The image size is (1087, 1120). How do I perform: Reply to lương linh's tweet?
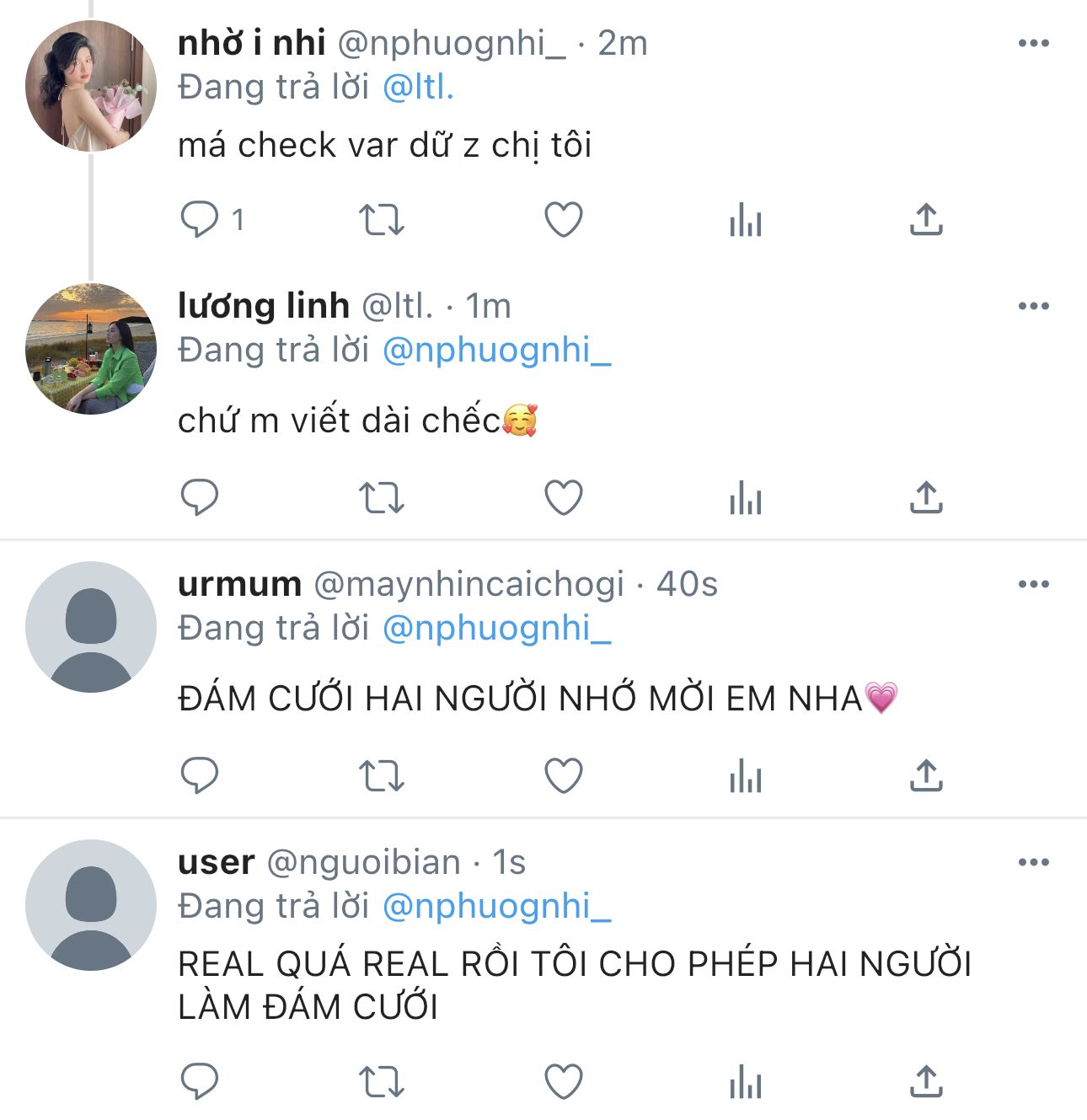point(200,497)
